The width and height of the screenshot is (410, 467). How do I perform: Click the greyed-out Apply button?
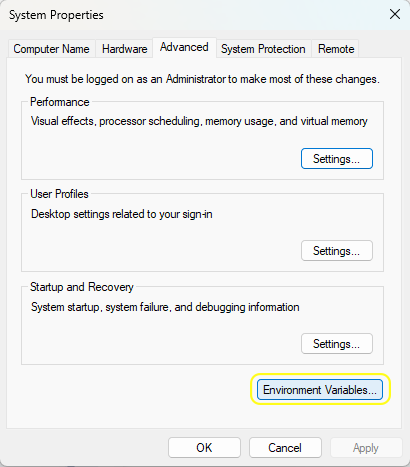(x=366, y=448)
